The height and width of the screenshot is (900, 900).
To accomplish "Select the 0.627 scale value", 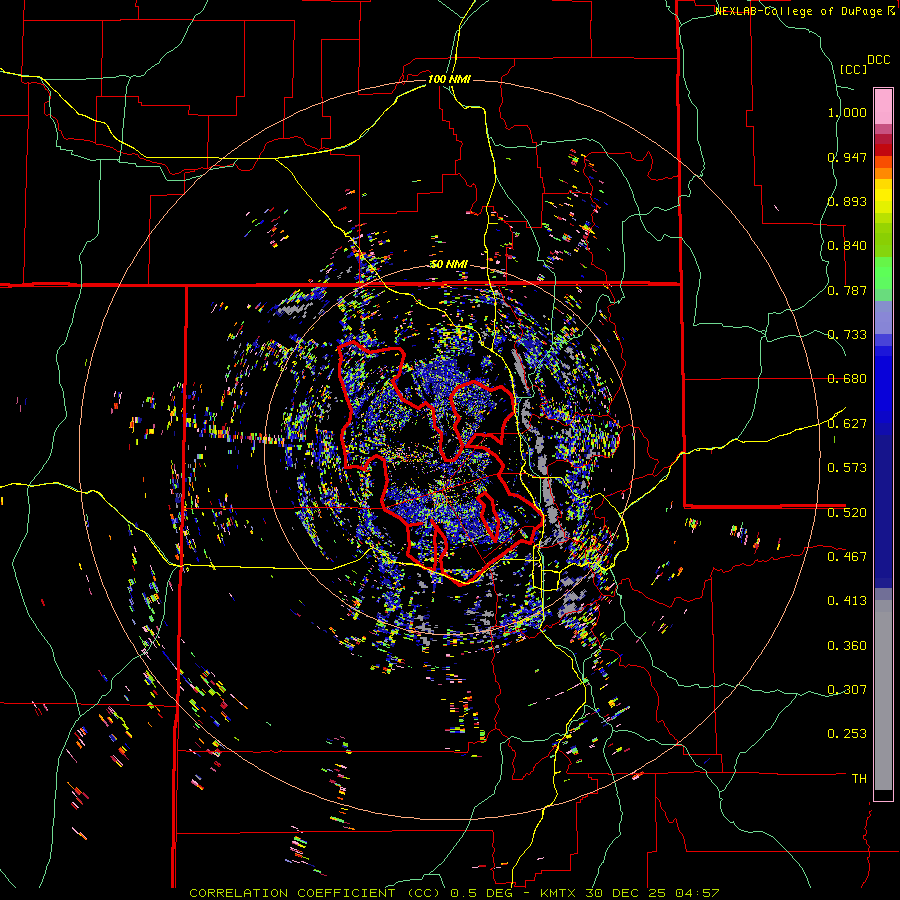I will click(x=847, y=424).
